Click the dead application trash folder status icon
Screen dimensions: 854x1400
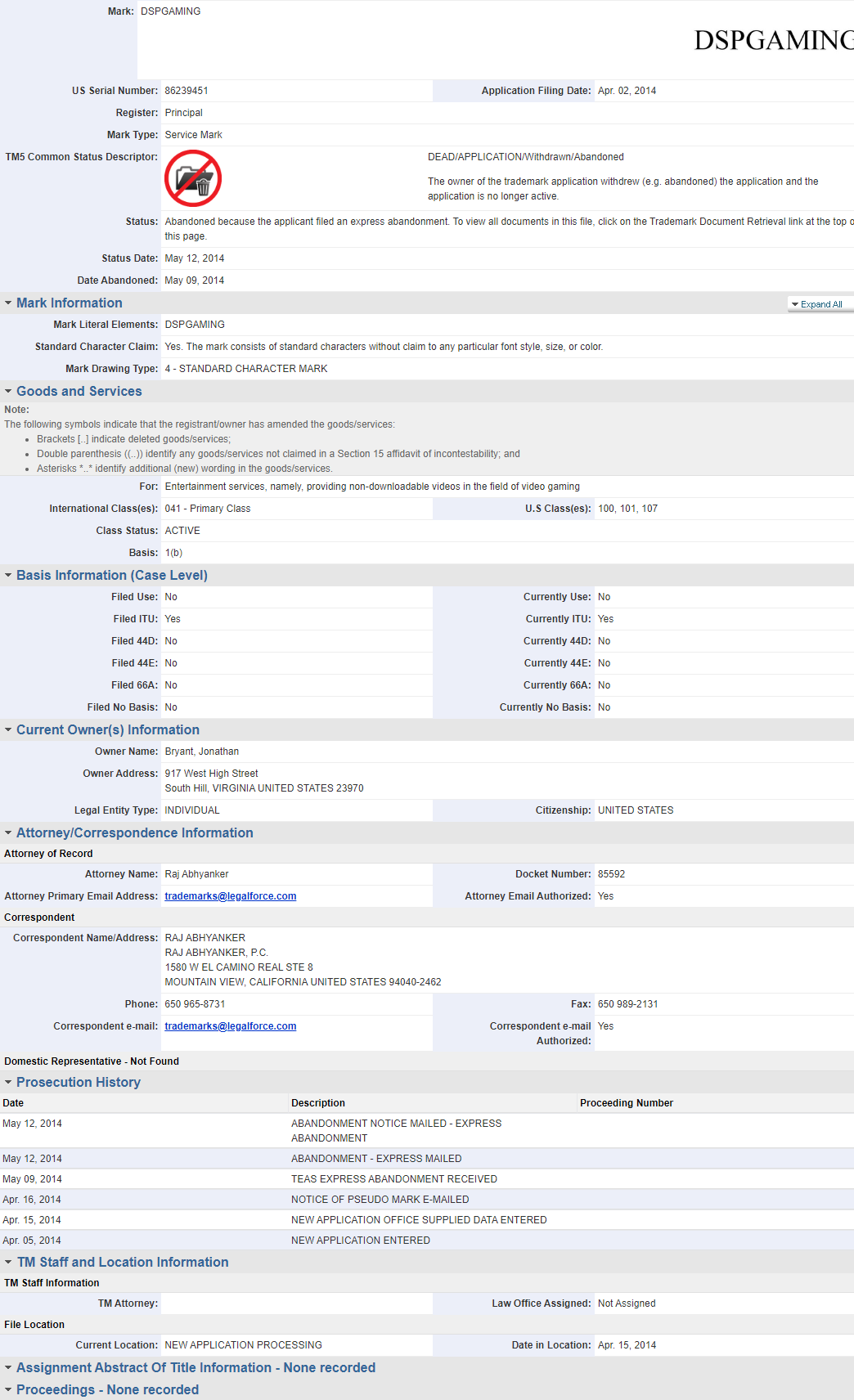(x=193, y=178)
